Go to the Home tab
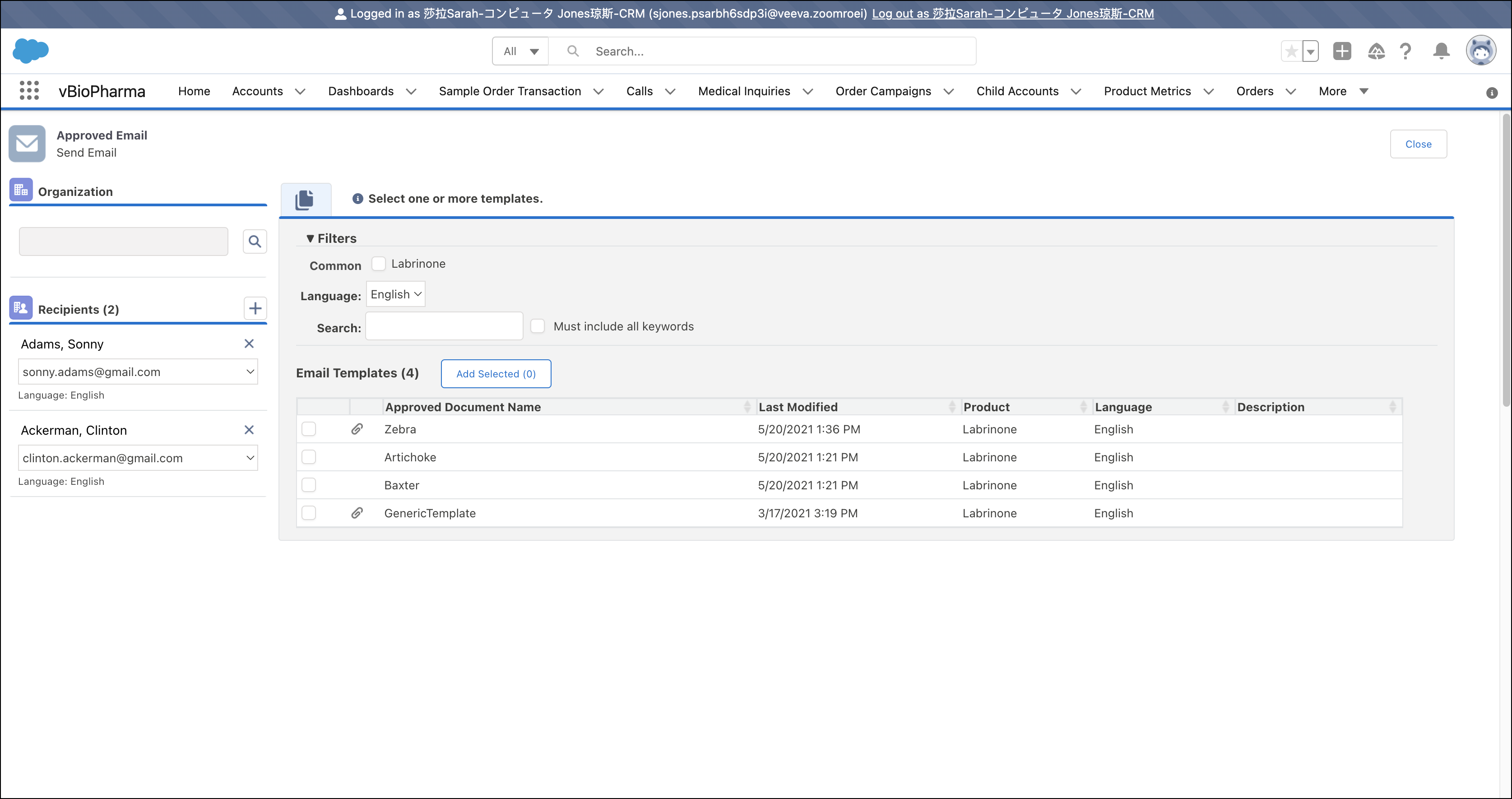This screenshot has height=799, width=1512. (194, 91)
